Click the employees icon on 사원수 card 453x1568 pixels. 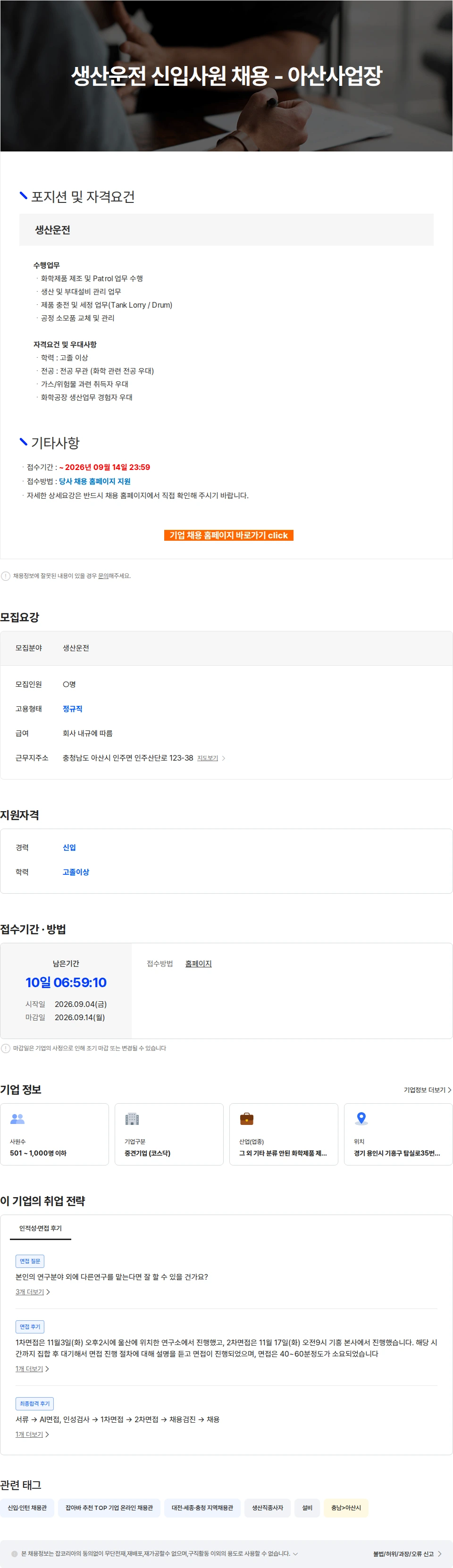click(17, 1119)
